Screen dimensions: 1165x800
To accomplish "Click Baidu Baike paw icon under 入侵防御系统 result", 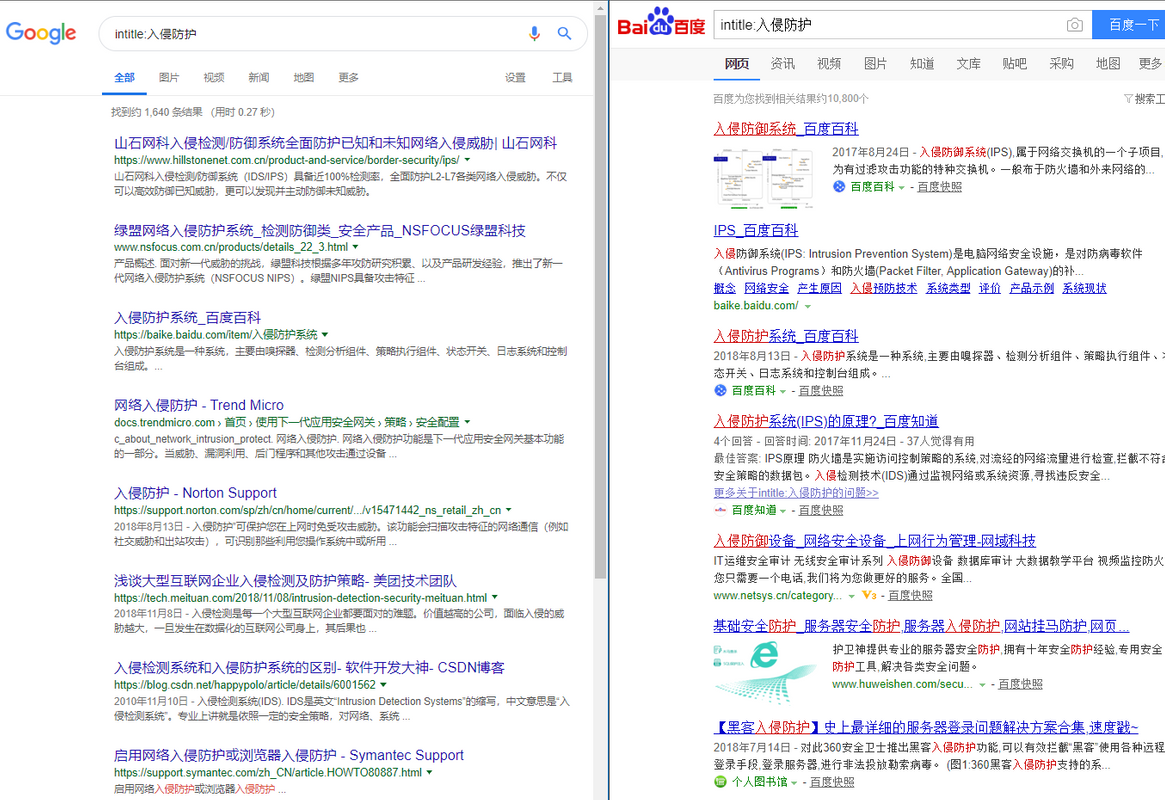I will coord(839,187).
